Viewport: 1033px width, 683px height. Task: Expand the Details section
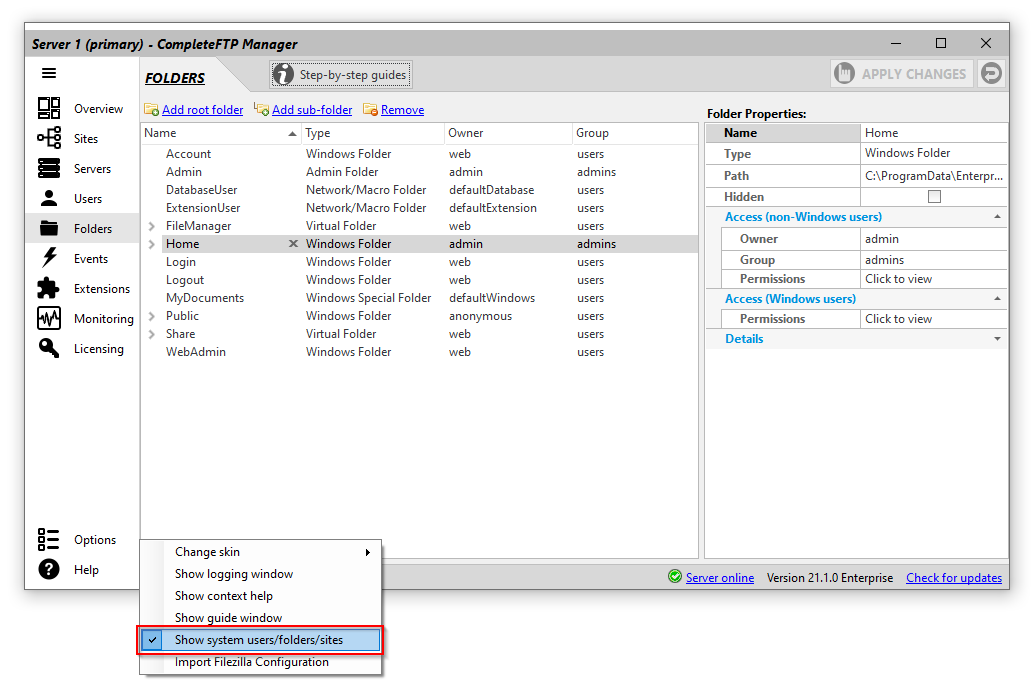[997, 339]
